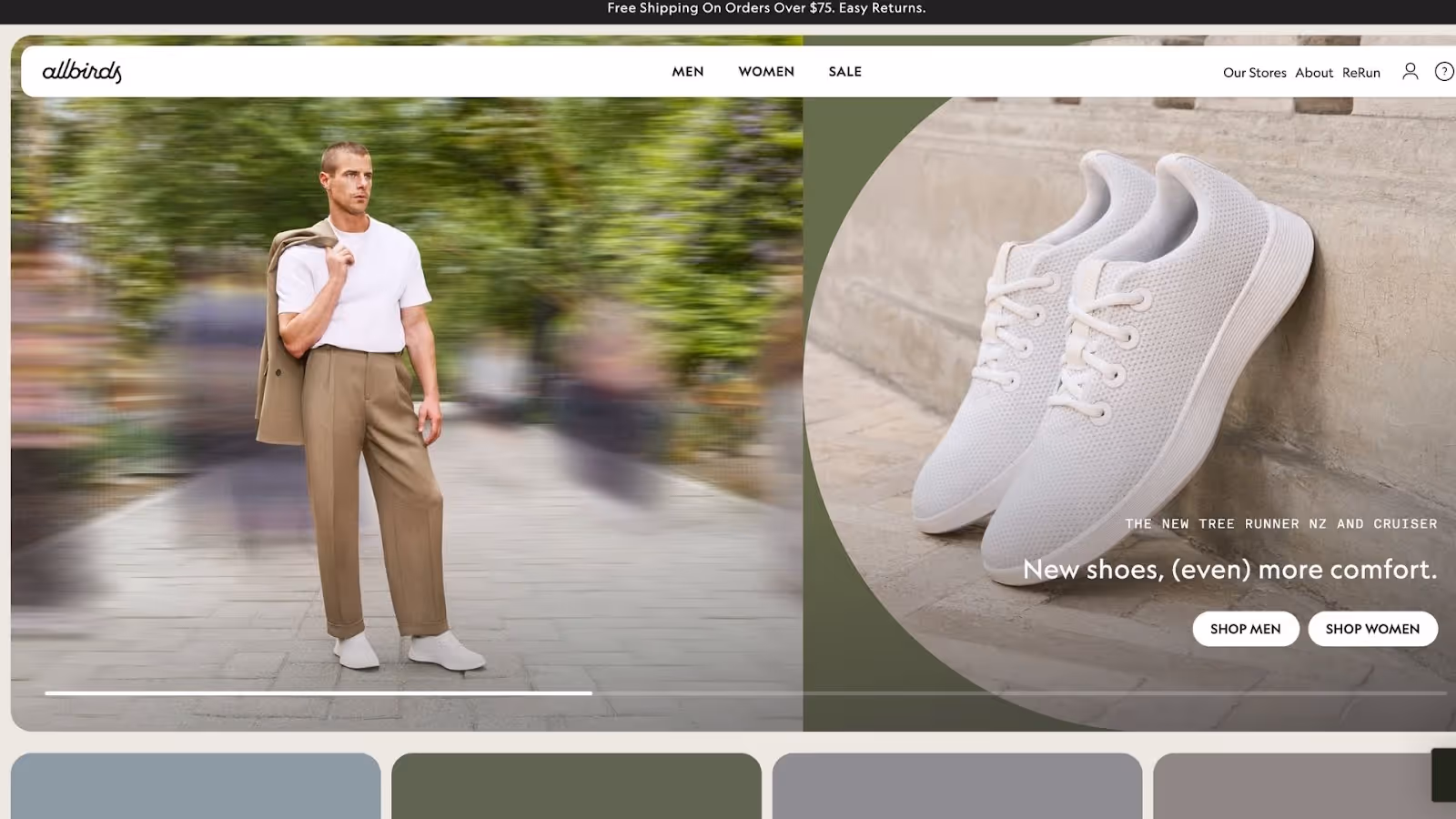This screenshot has height=819, width=1456.
Task: Open the help question mark icon
Action: [1444, 71]
